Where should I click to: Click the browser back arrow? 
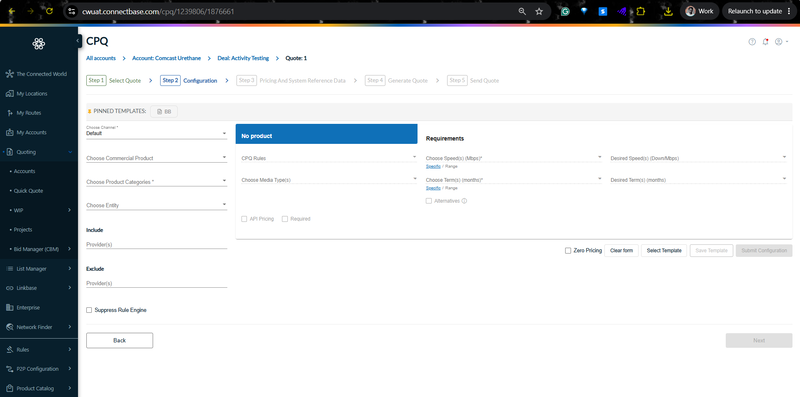tap(12, 11)
